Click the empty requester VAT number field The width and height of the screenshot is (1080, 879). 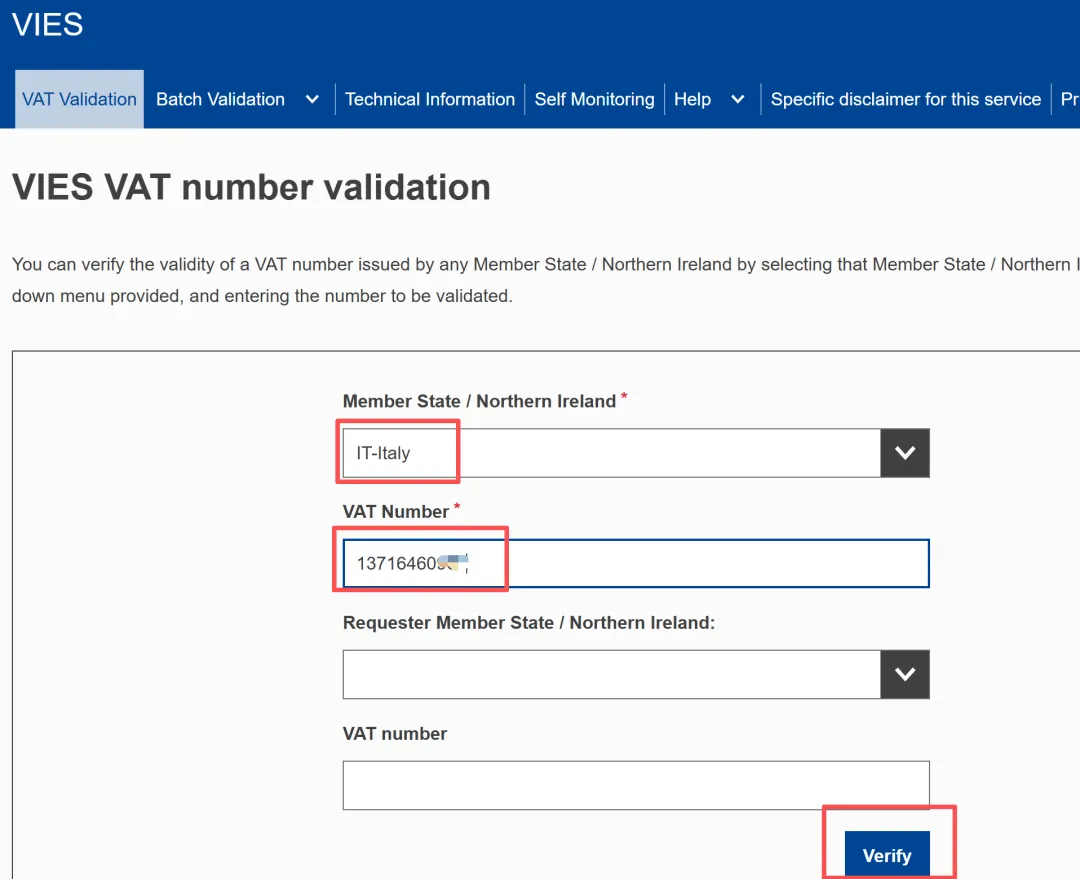635,785
